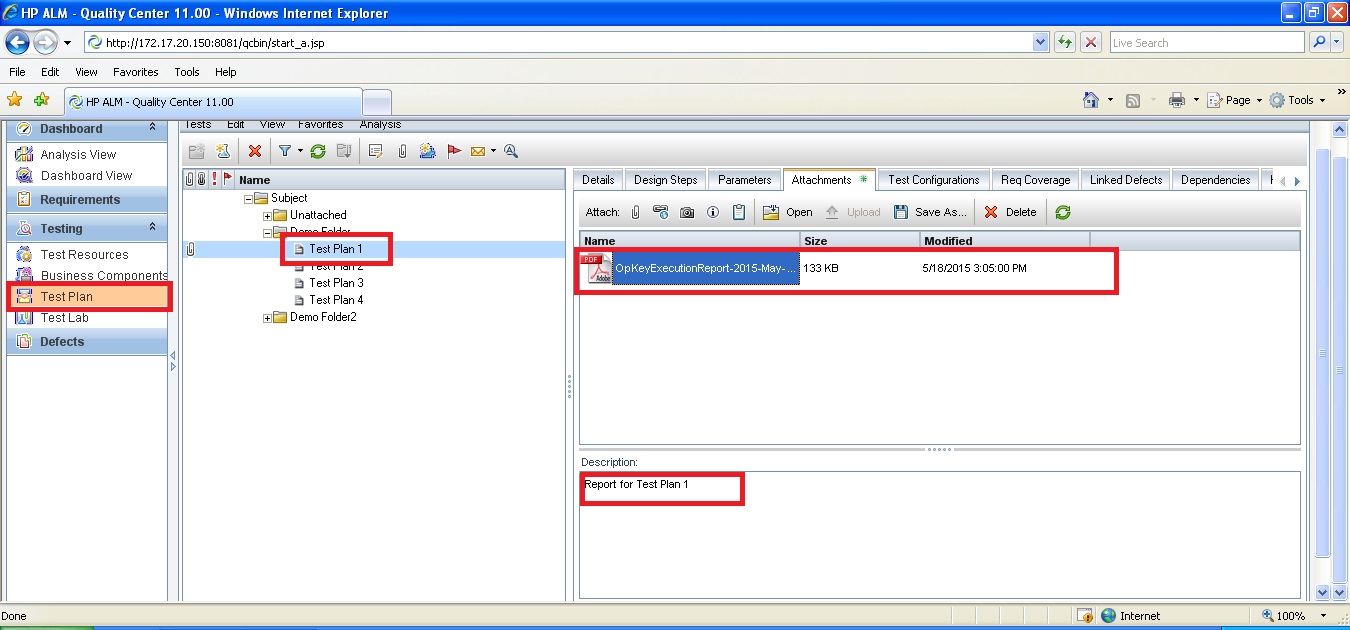Click the New Folder toolbar icon
The image size is (1350, 630).
click(x=197, y=151)
